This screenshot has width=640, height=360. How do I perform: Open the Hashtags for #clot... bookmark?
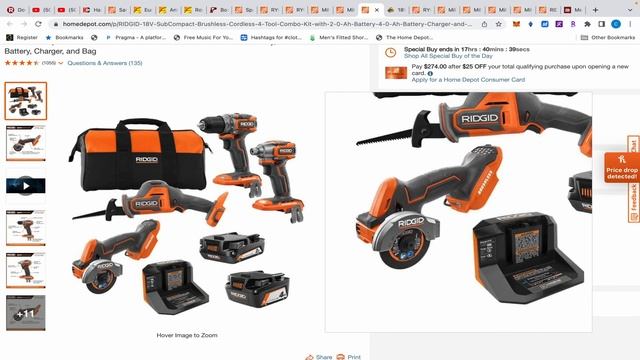(x=271, y=37)
